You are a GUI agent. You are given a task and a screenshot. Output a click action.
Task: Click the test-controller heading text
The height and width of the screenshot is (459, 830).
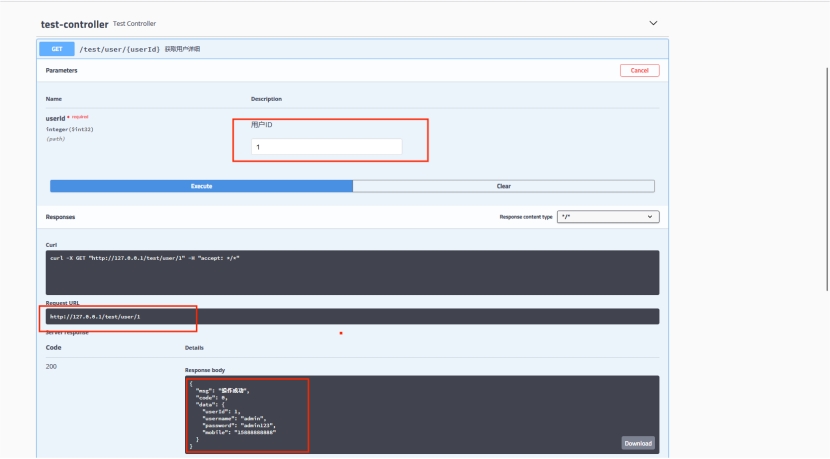click(x=74, y=23)
